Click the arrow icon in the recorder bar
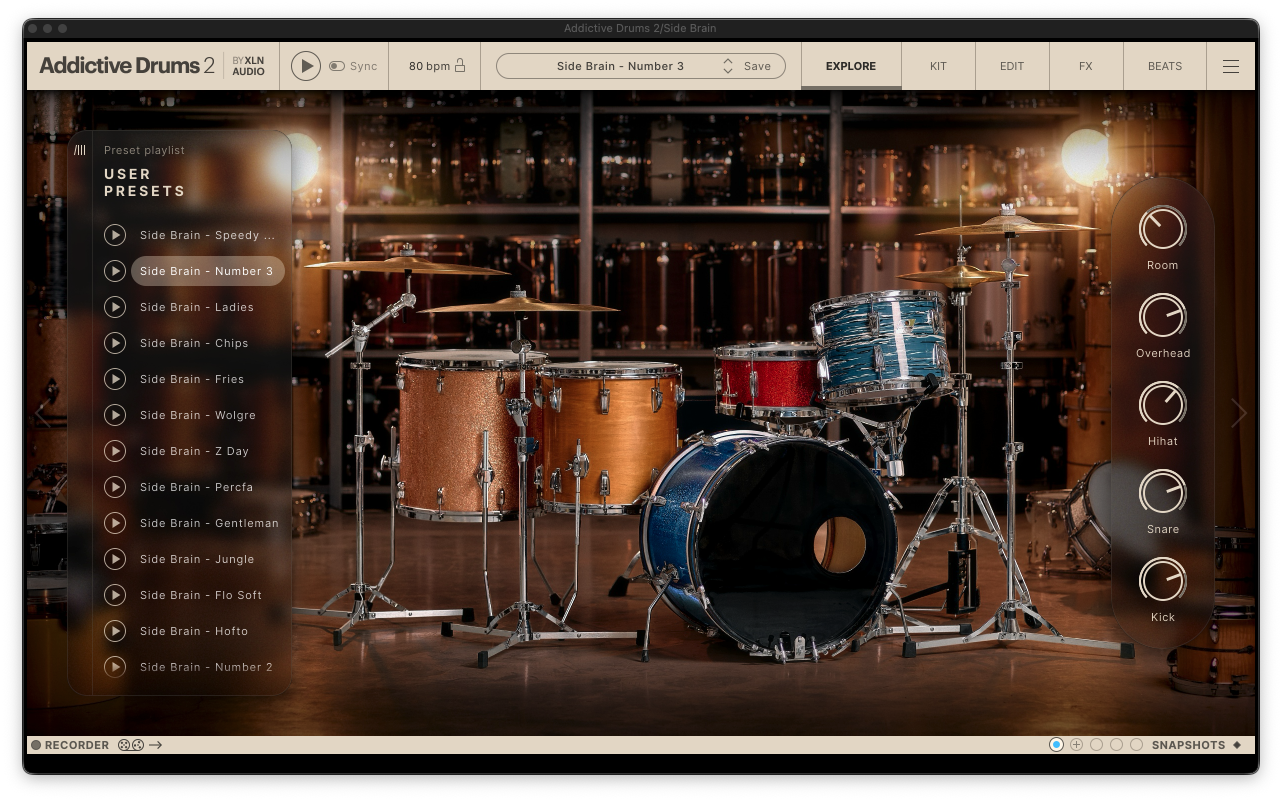The width and height of the screenshot is (1282, 801). click(x=156, y=745)
